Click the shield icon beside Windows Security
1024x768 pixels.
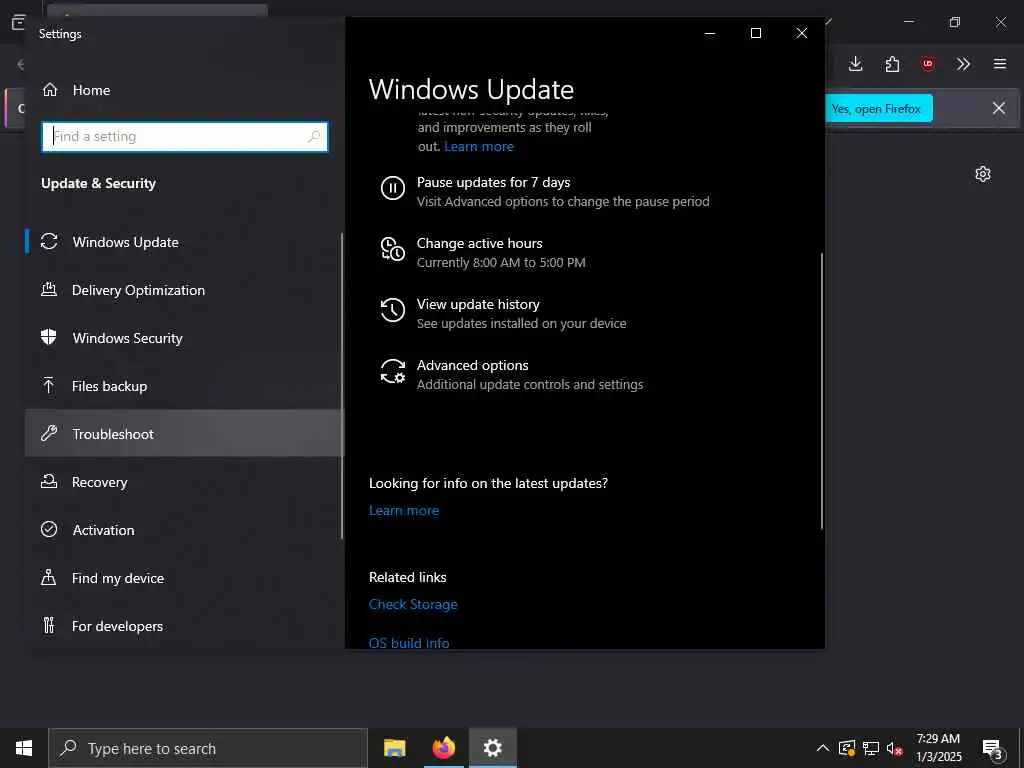48,337
